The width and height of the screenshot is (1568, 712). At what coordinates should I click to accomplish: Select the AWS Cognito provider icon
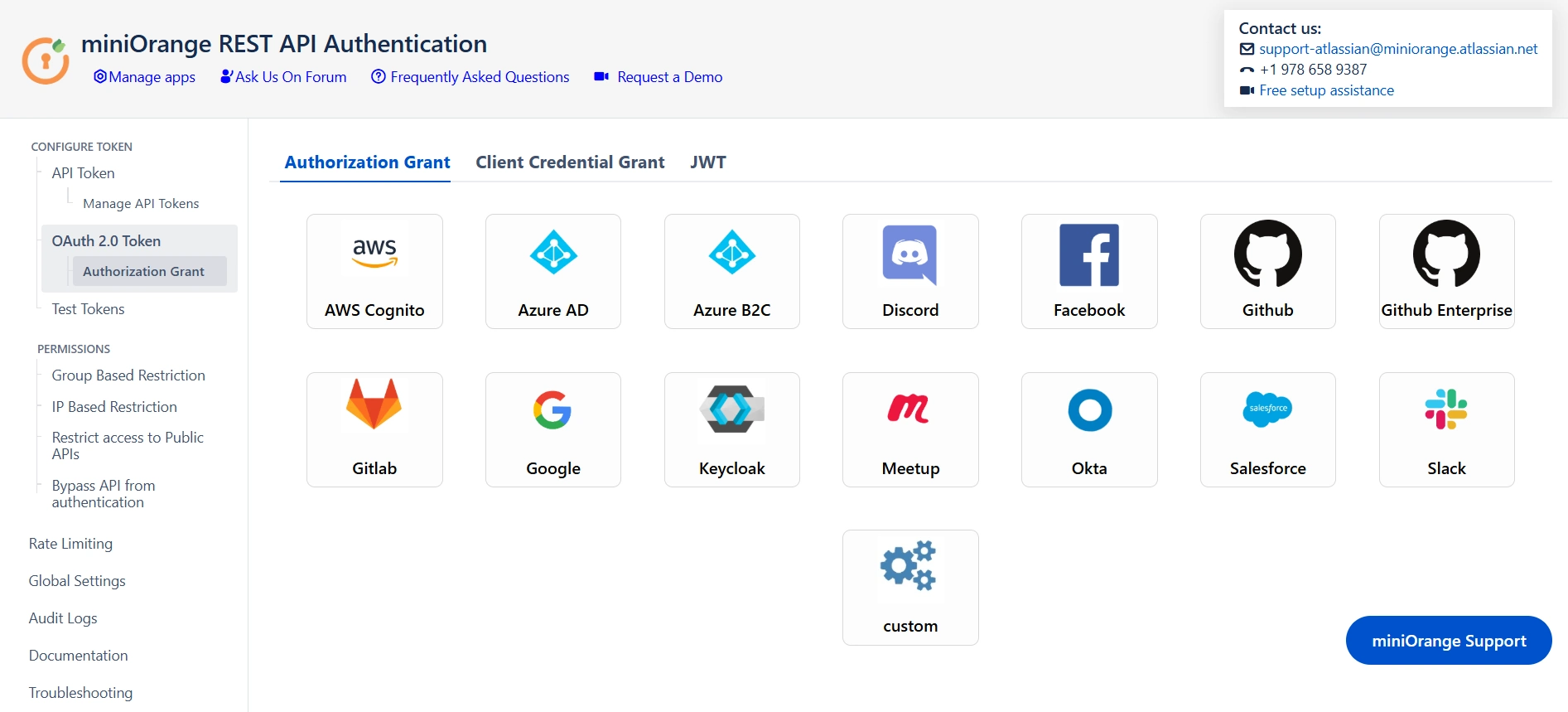point(374,253)
